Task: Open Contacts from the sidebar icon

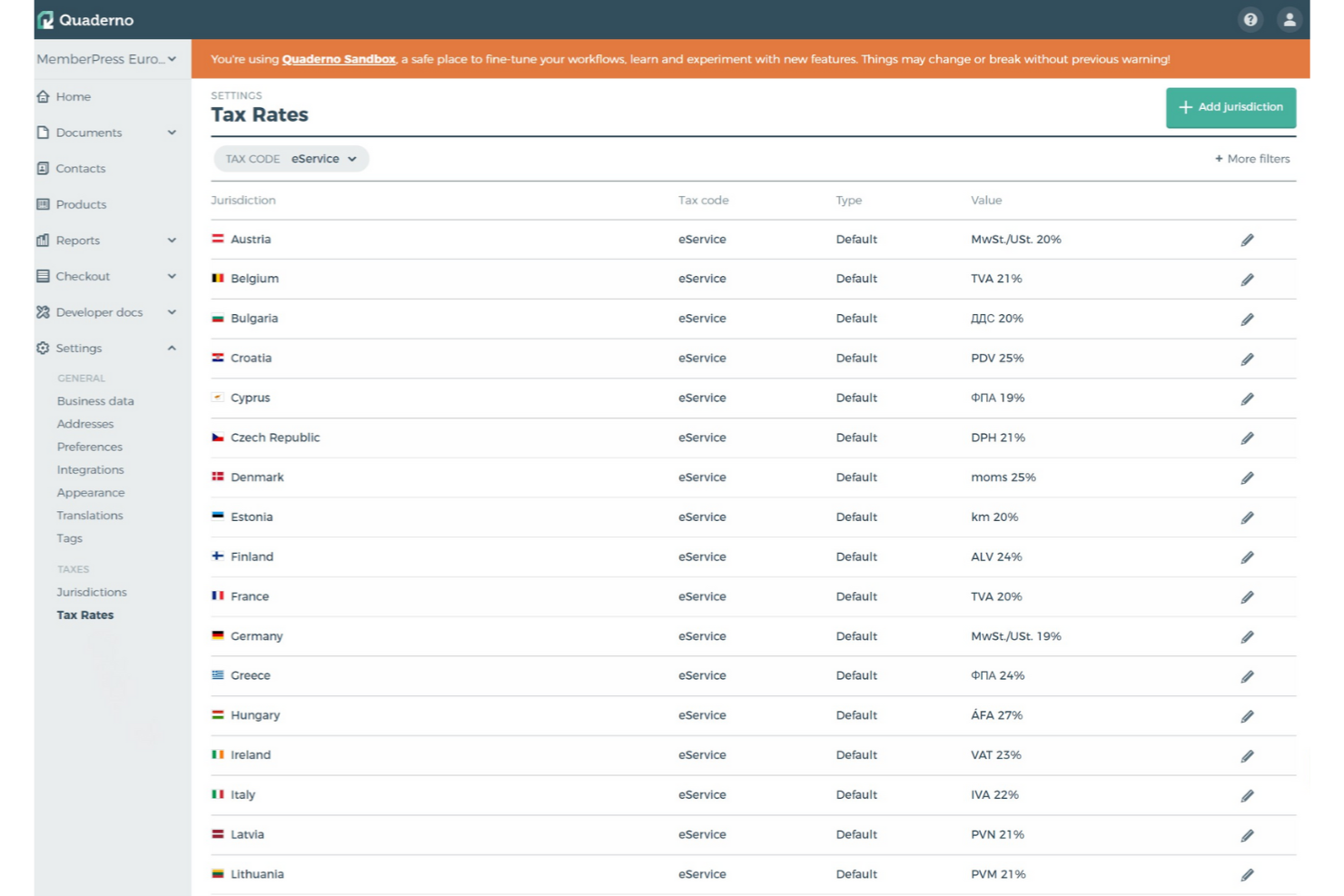Action: pyautogui.click(x=43, y=168)
